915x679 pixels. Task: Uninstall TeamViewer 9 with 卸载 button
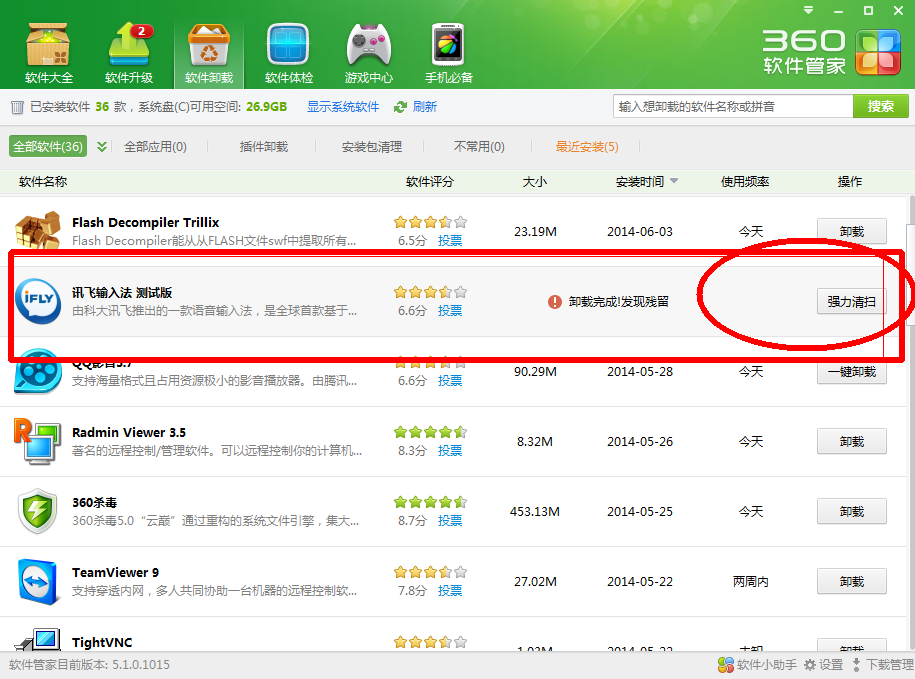coord(851,582)
